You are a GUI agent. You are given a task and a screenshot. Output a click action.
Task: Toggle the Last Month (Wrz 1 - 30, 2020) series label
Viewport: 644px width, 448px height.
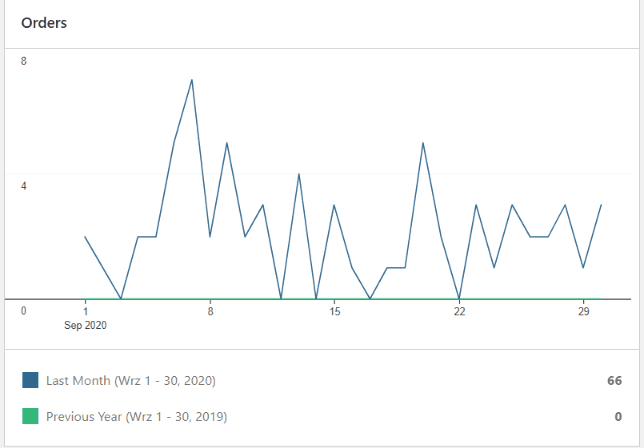(131, 381)
